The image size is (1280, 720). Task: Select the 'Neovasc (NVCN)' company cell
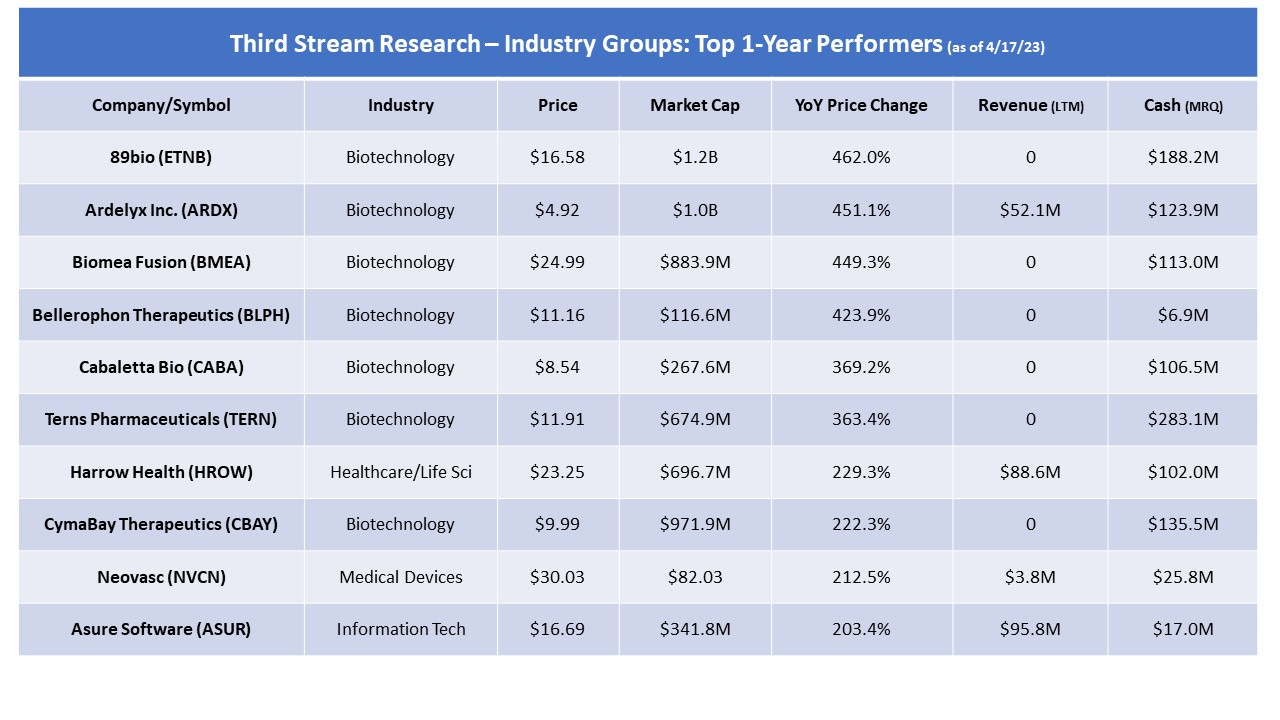tap(161, 577)
